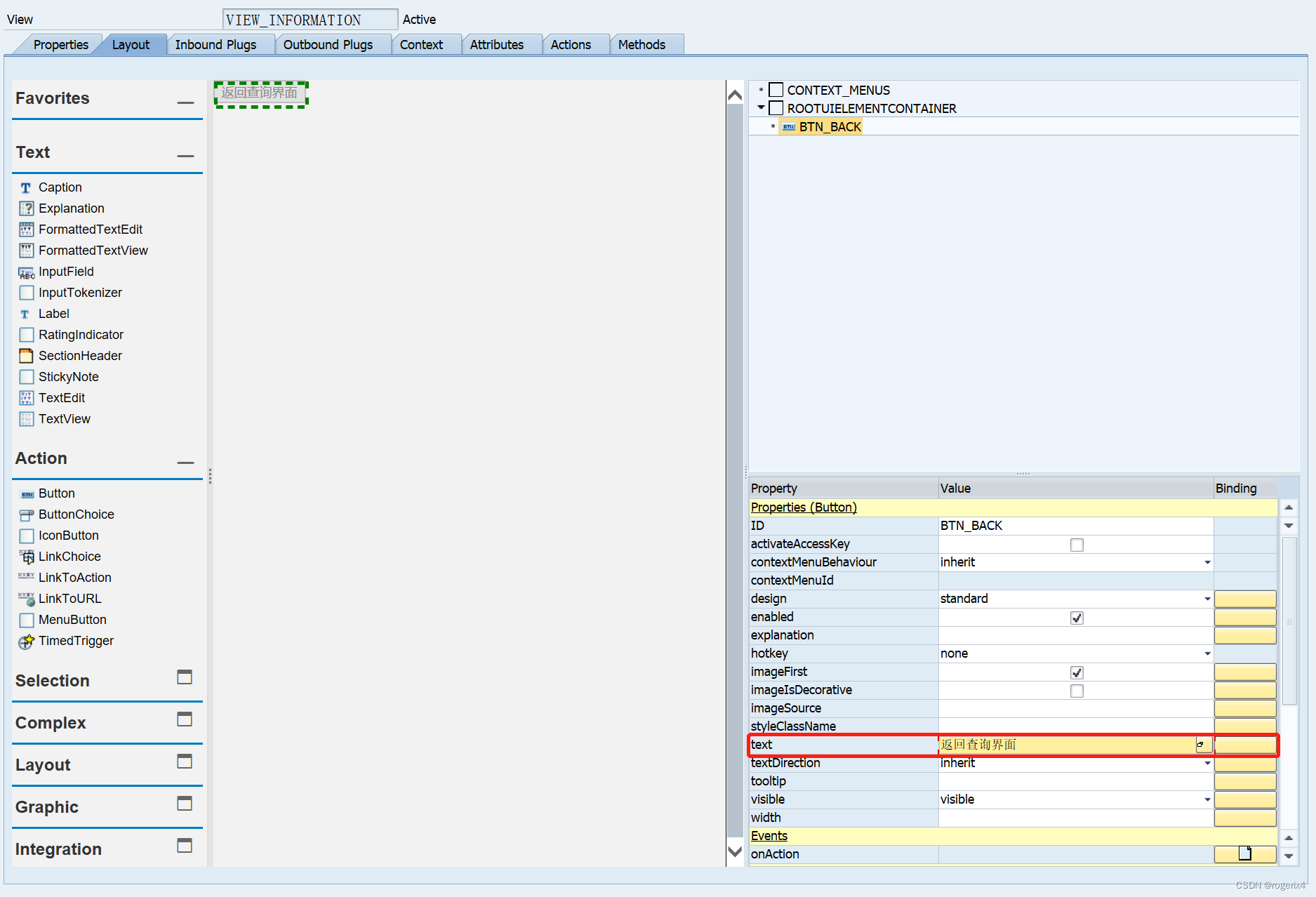Expand the Complex palette section

click(185, 719)
